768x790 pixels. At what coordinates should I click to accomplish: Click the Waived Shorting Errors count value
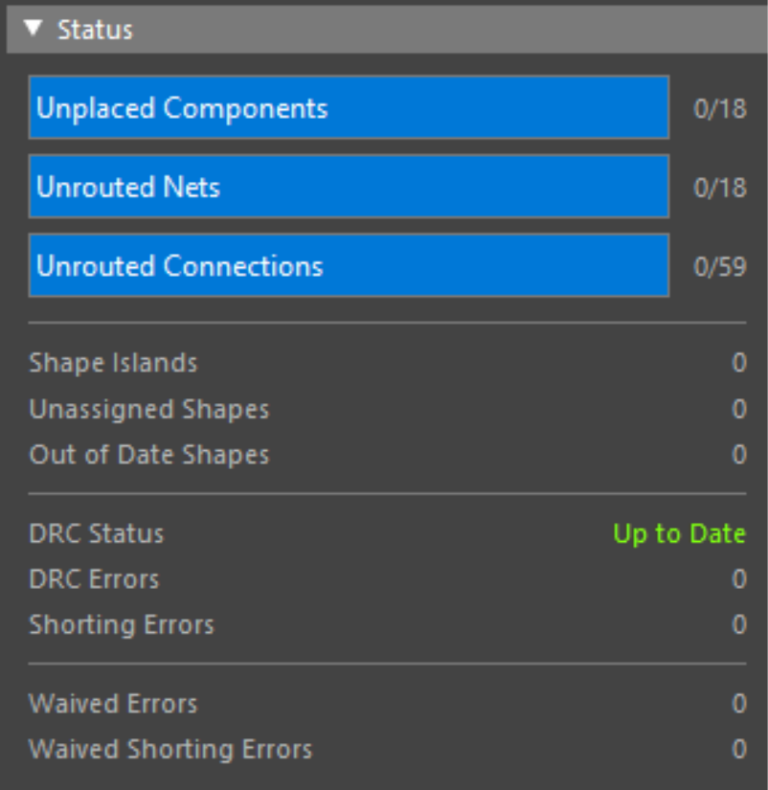click(739, 750)
